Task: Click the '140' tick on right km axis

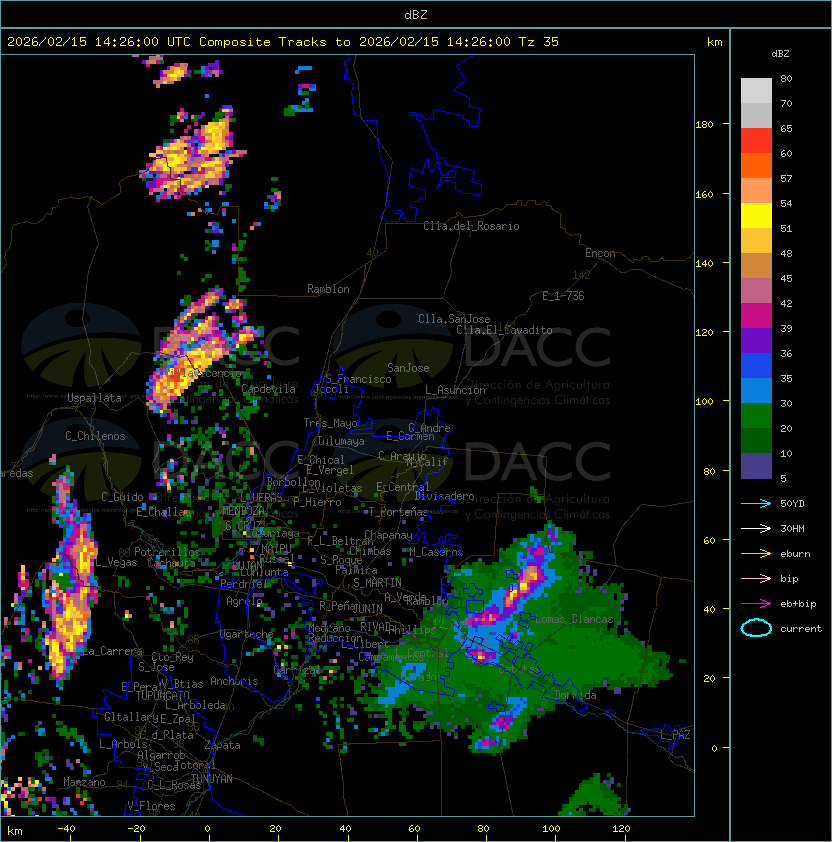Action: (704, 264)
